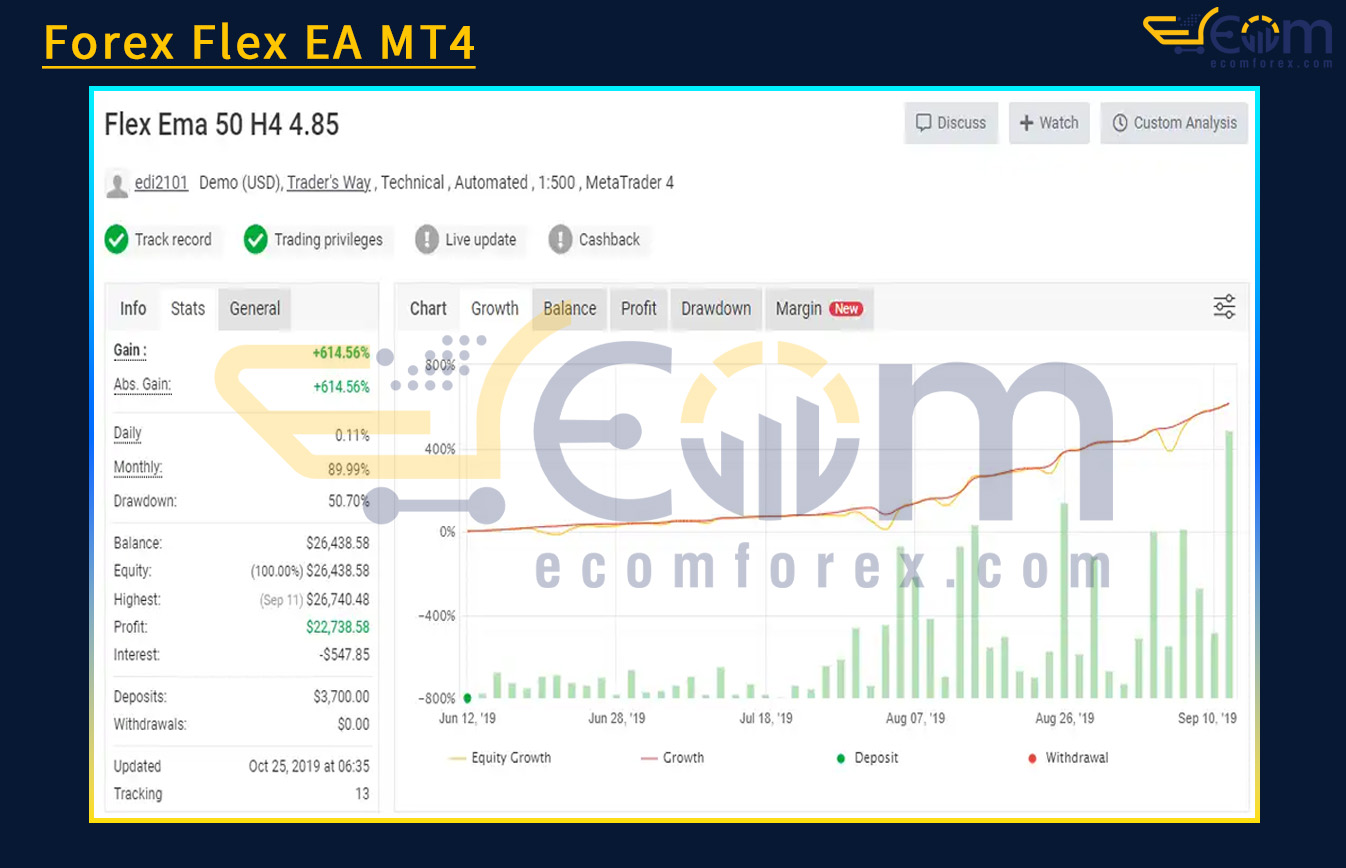Click the Live update exclamation icon
Screen dimensions: 1346x868
(427, 240)
